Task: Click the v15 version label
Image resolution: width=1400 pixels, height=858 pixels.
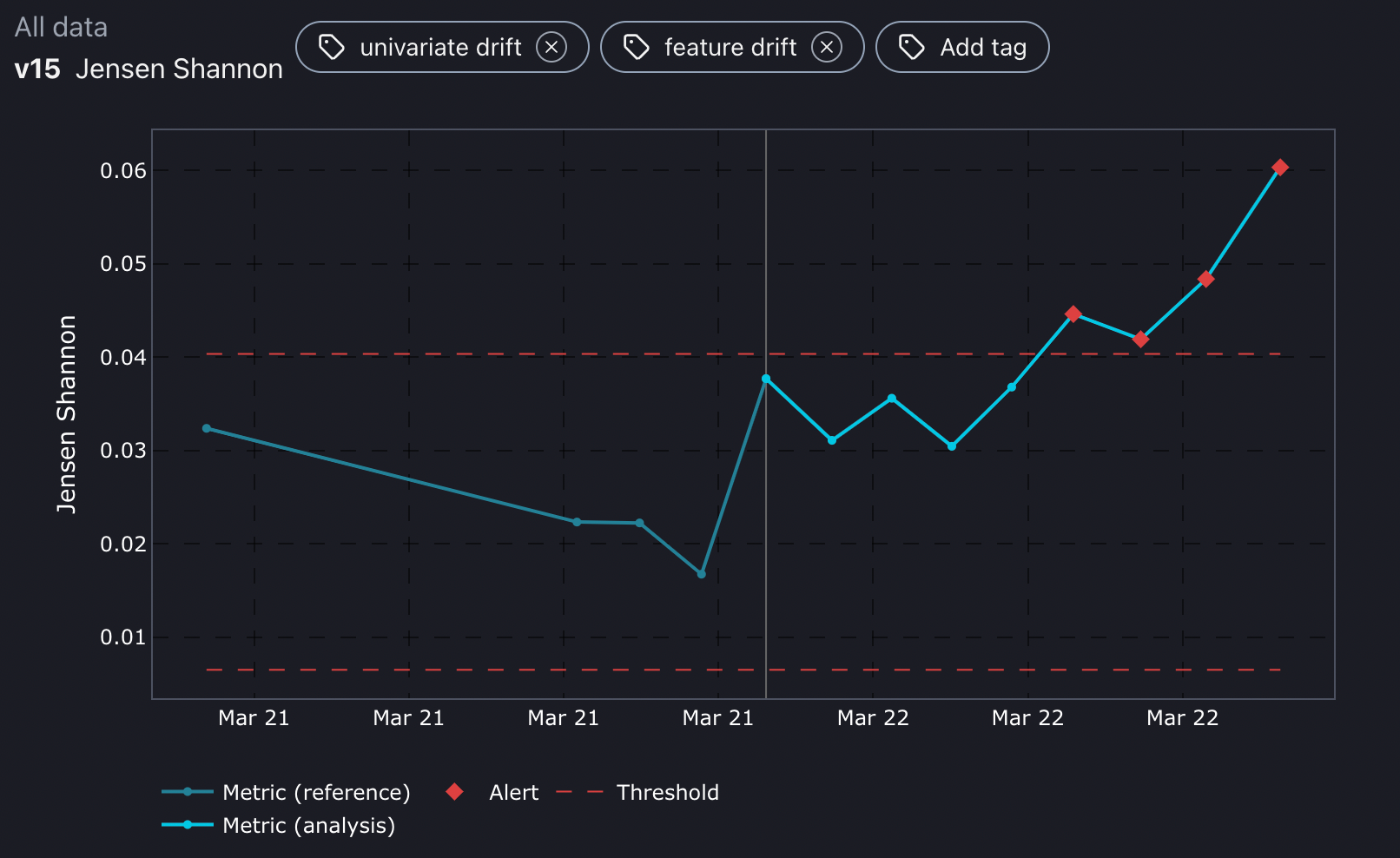Action: click(37, 69)
